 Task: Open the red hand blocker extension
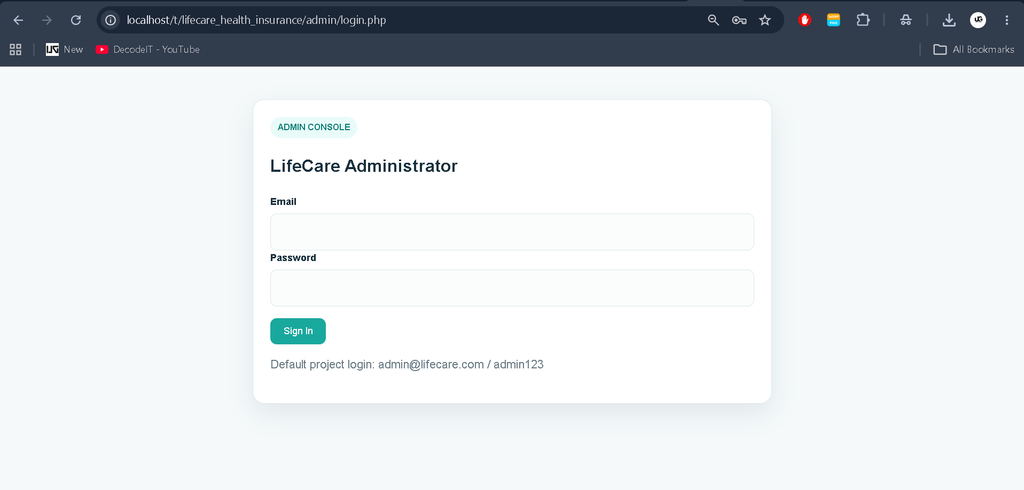805,20
